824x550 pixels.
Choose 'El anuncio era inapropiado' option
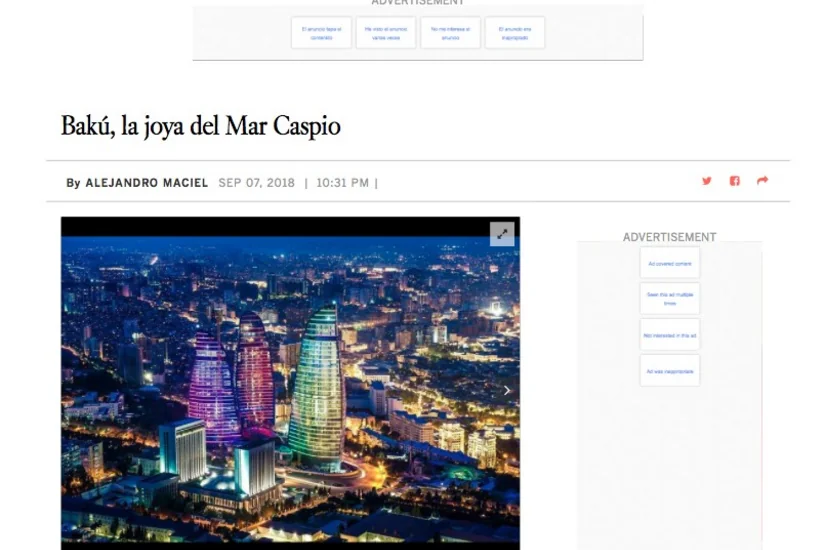pyautogui.click(x=515, y=33)
